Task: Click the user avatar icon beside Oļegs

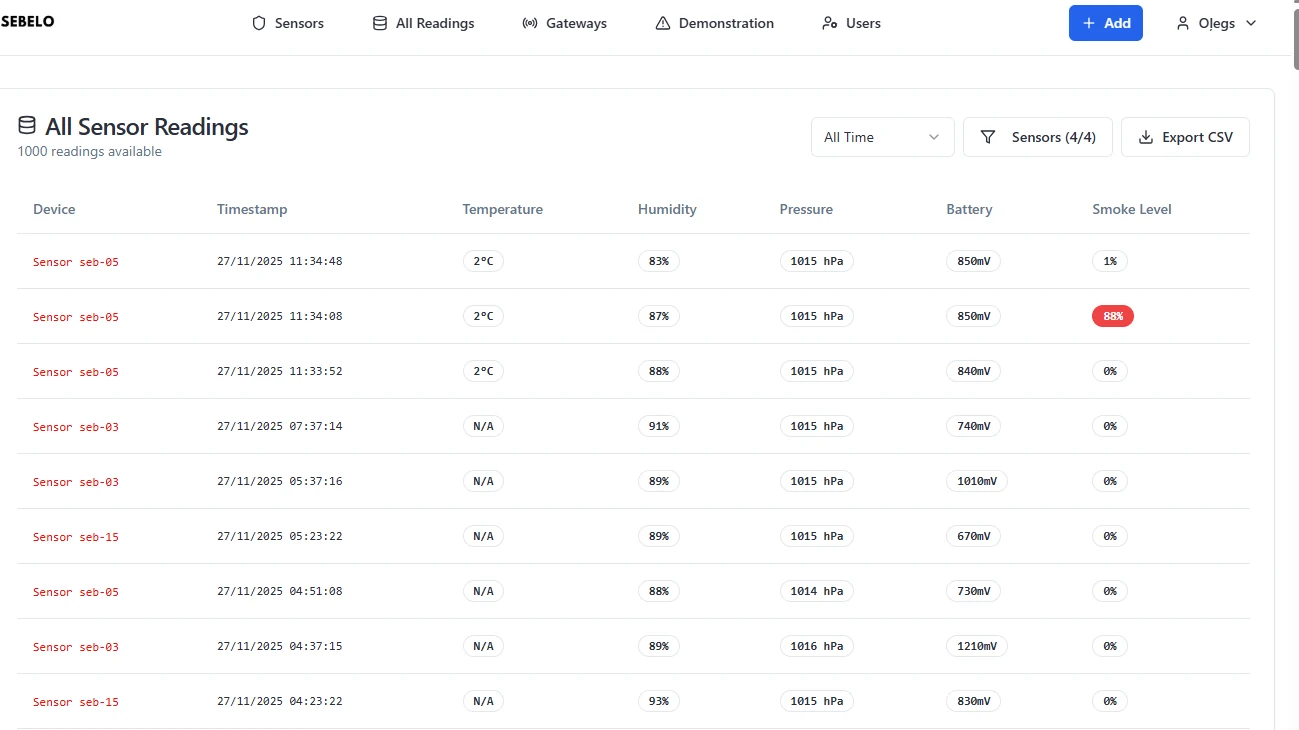Action: pos(1183,23)
